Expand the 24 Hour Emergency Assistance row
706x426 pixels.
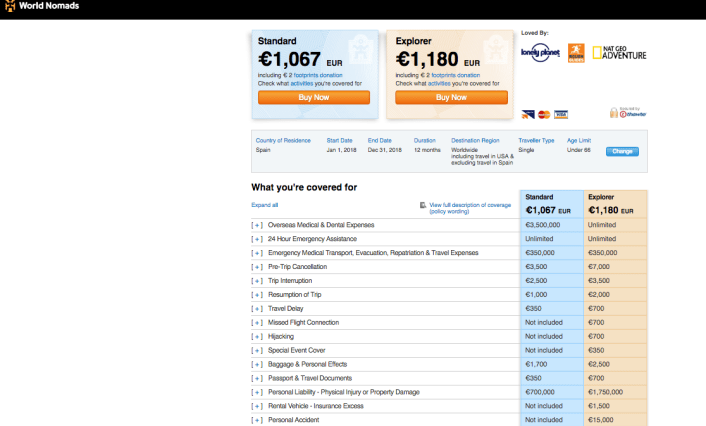(x=257, y=239)
